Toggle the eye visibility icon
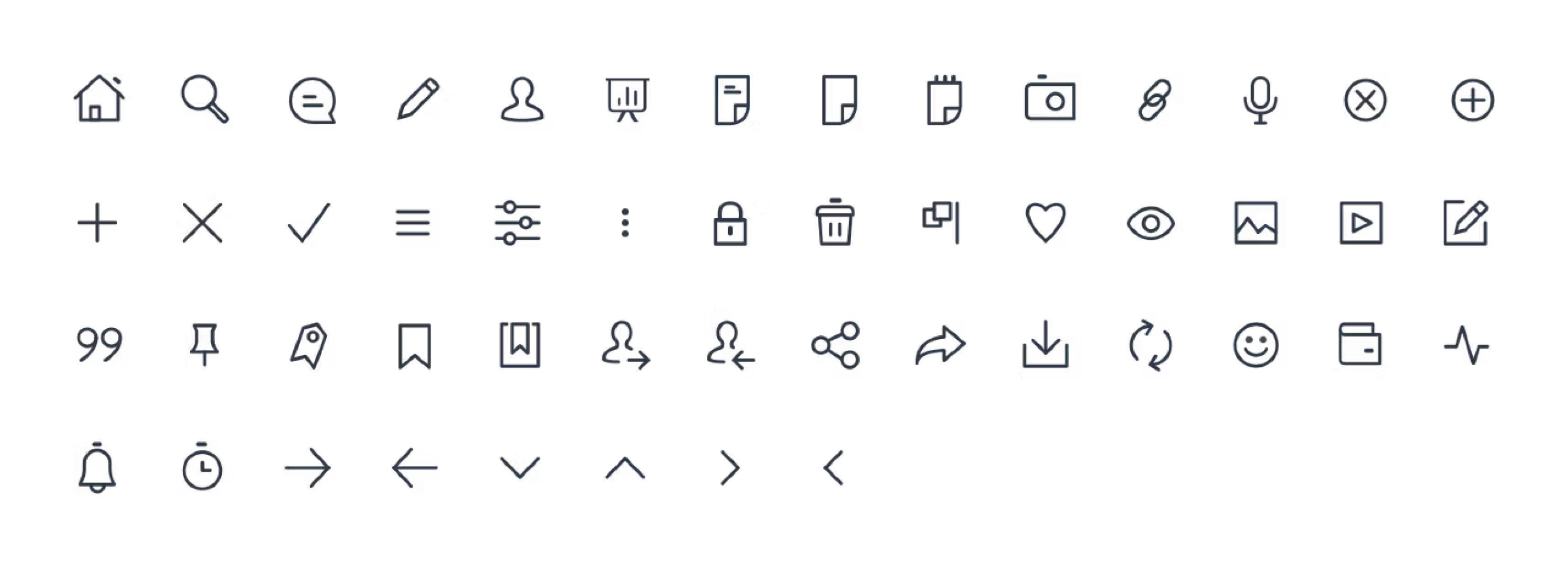Screen dimensions: 1568x568 [1150, 224]
